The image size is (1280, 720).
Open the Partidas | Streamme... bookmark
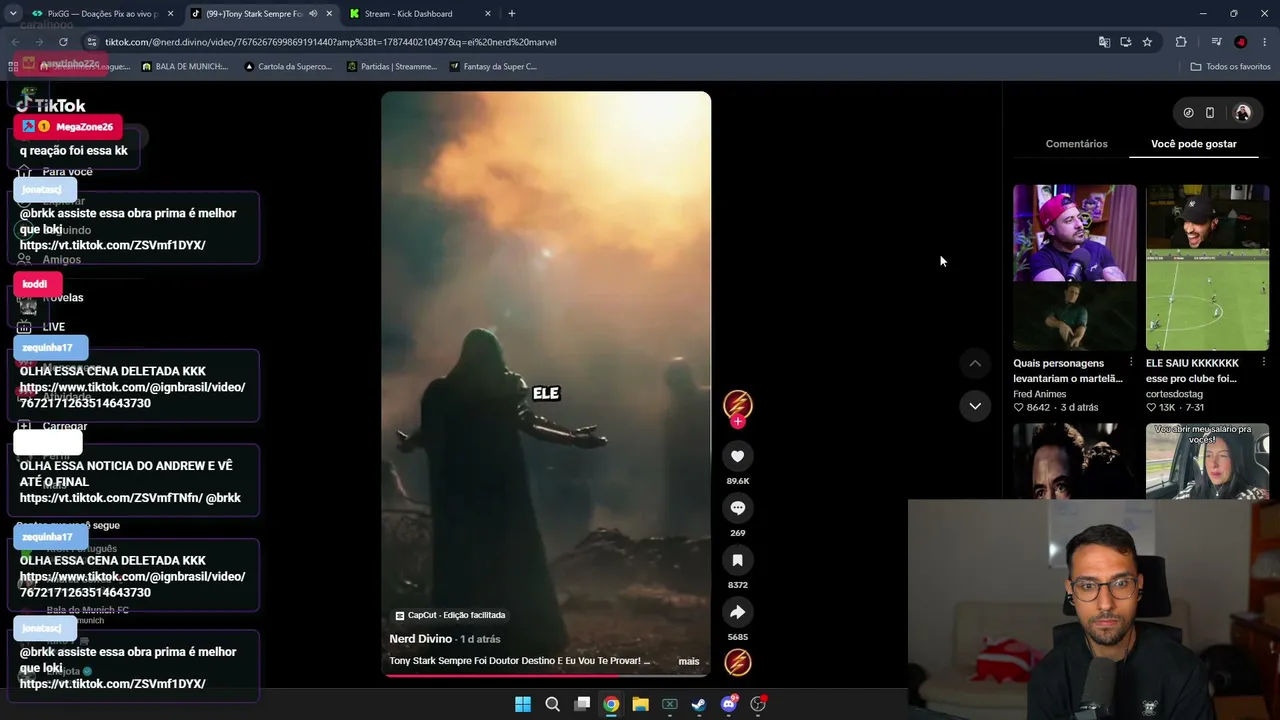coord(391,67)
